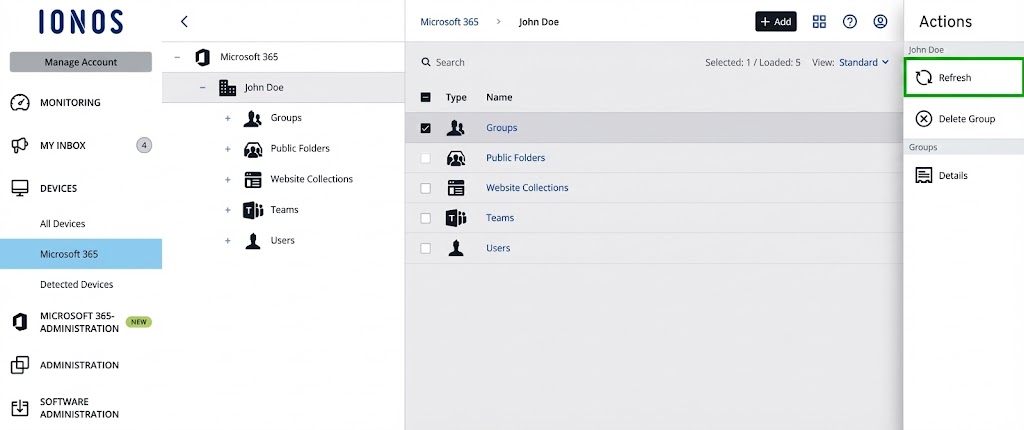Click the NEW badge
This screenshot has width=1024, height=430.
click(138, 322)
